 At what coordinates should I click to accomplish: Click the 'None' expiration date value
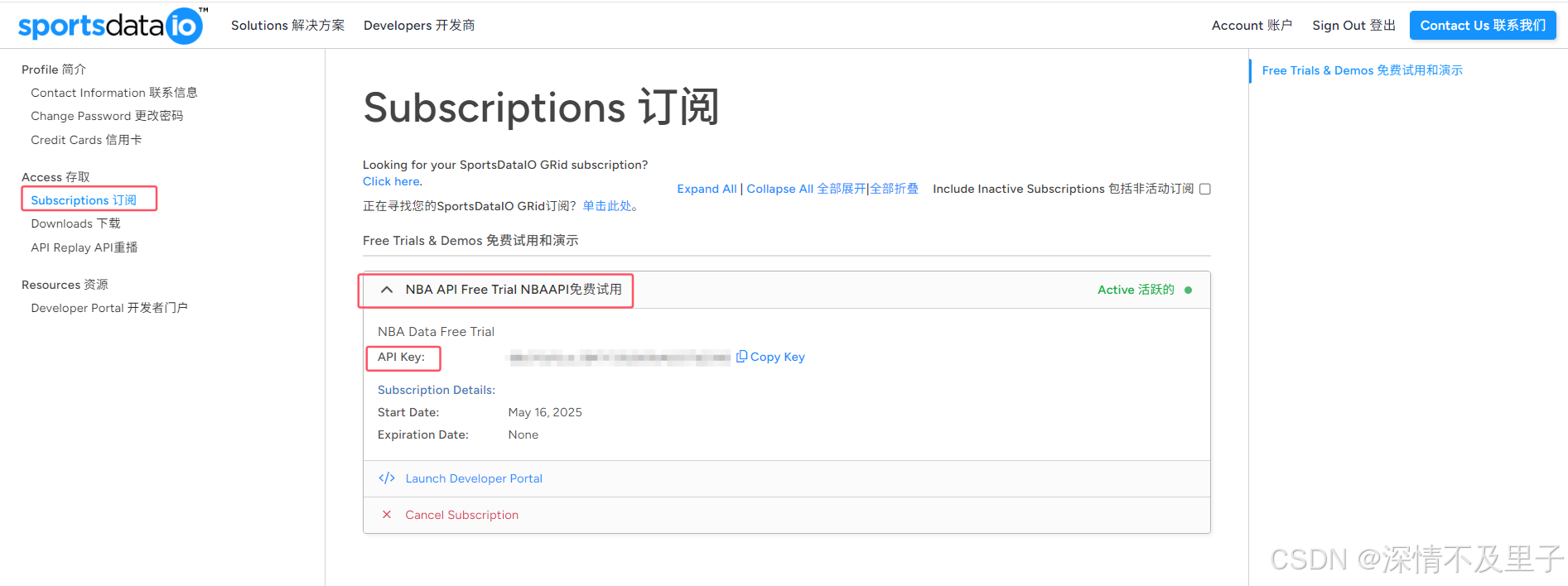pos(523,435)
